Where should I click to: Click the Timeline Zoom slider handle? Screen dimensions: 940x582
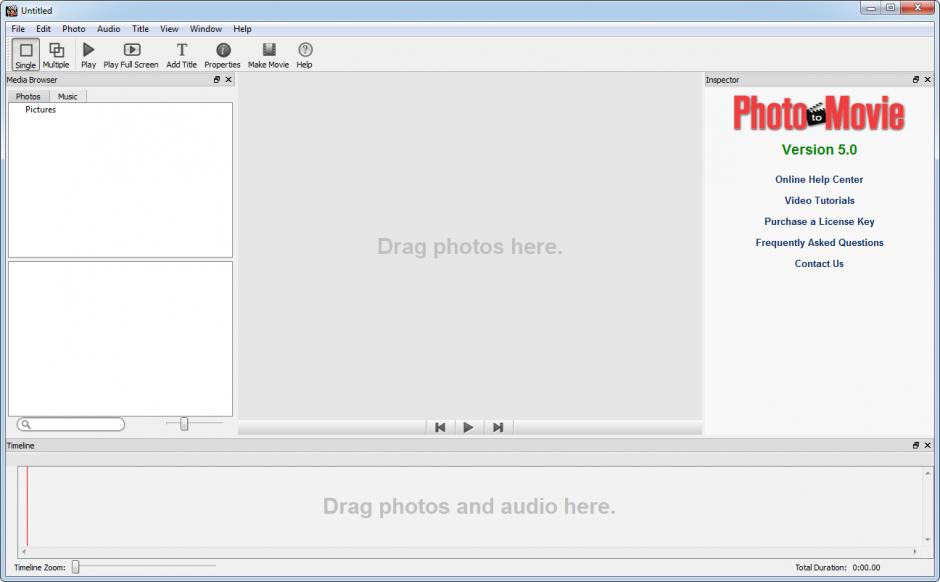[x=76, y=566]
